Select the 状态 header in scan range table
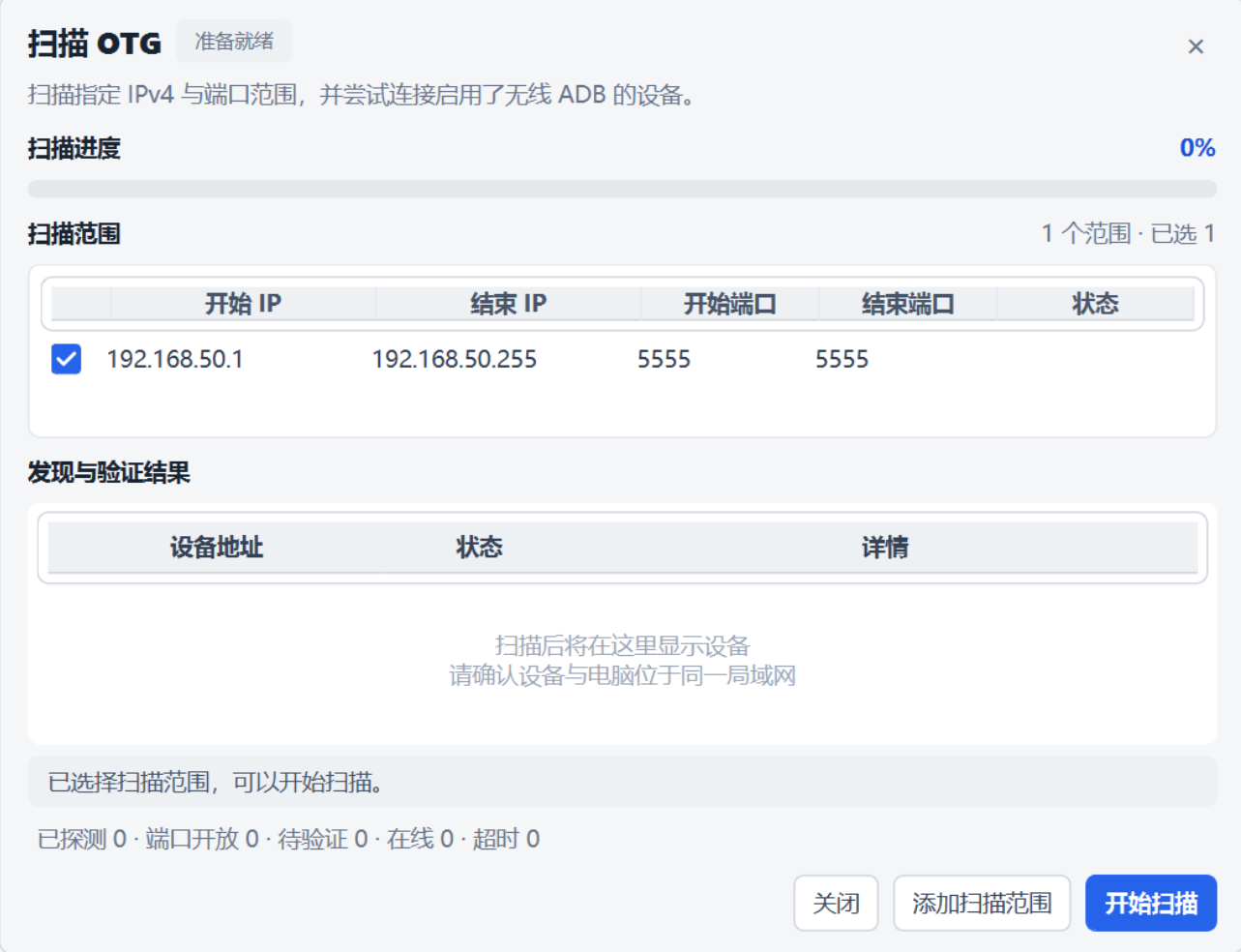Screen dimensions: 1241x952 [1096, 304]
